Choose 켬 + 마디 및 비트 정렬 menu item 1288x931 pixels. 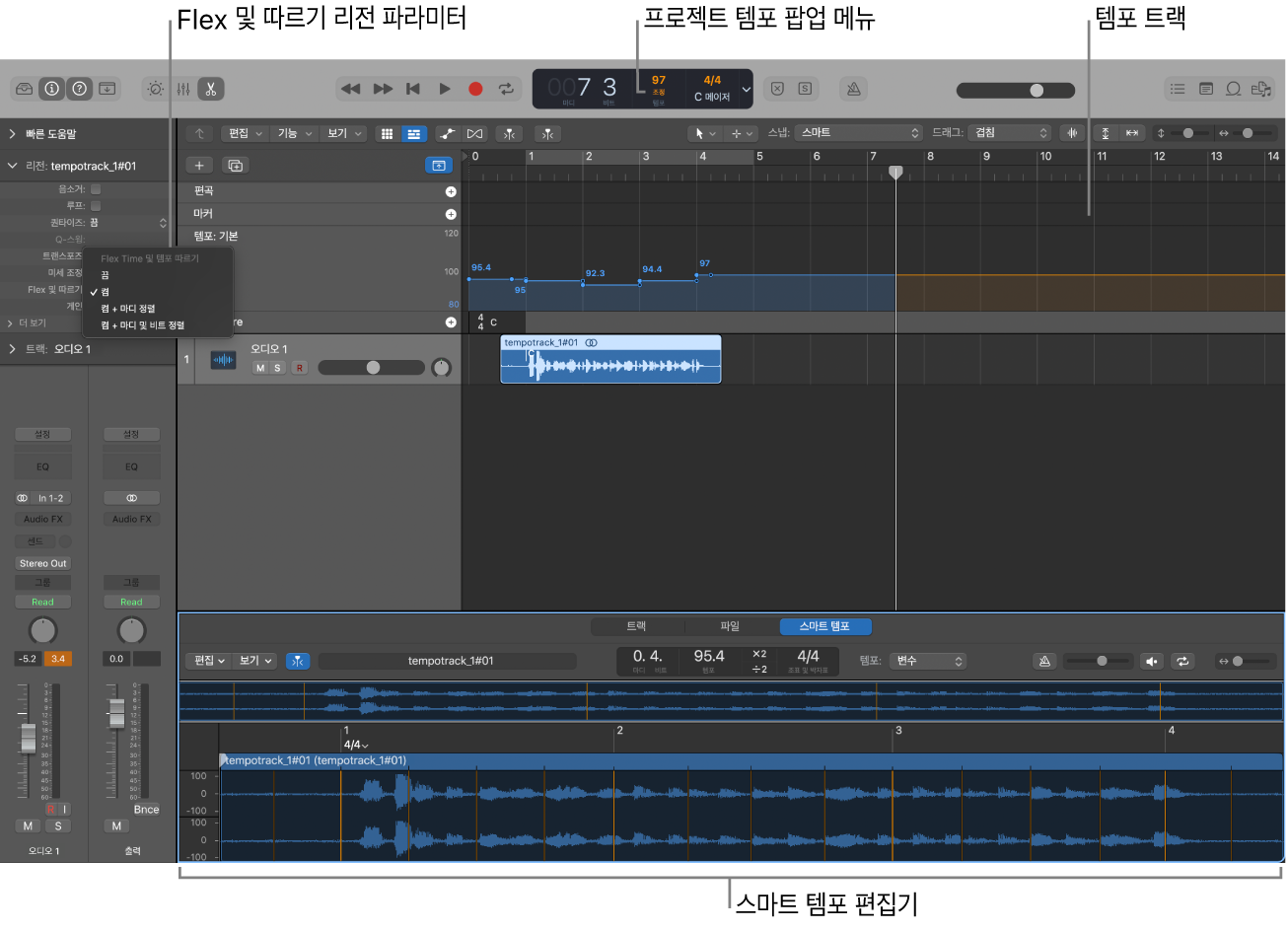click(158, 325)
